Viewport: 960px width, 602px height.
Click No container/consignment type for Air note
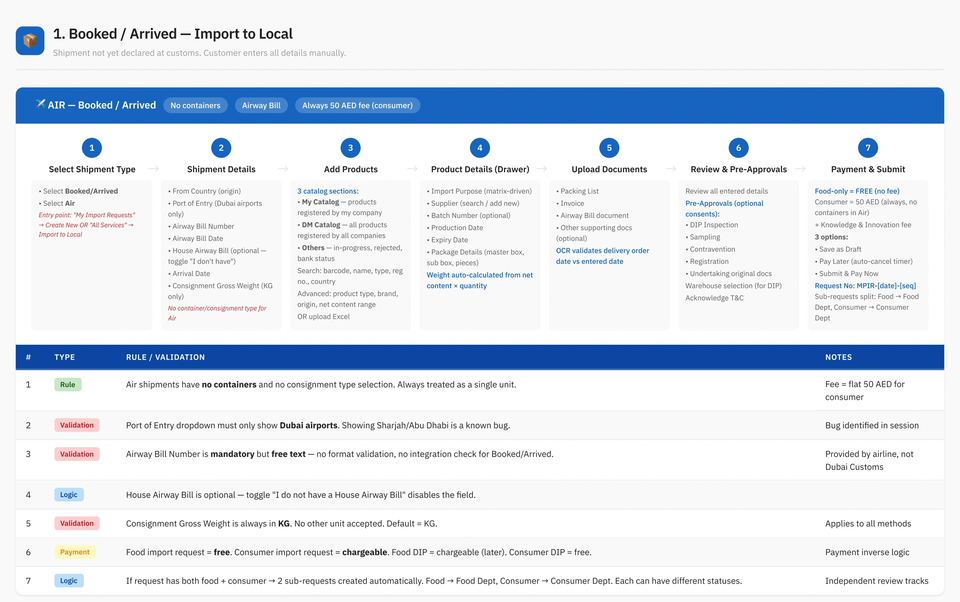pos(217,313)
